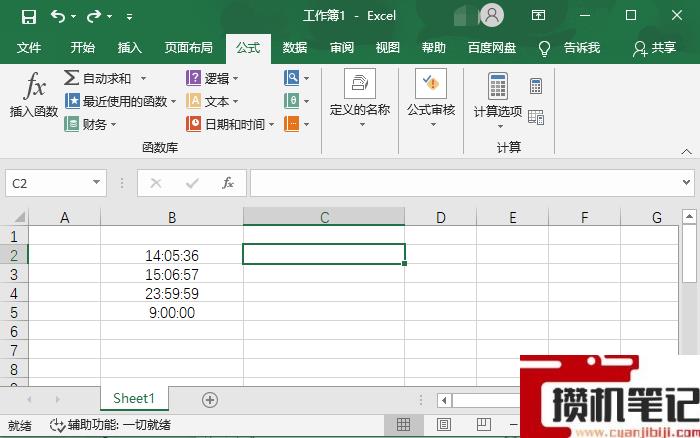Select the 公式 tab
This screenshot has height=438, width=700.
248,48
